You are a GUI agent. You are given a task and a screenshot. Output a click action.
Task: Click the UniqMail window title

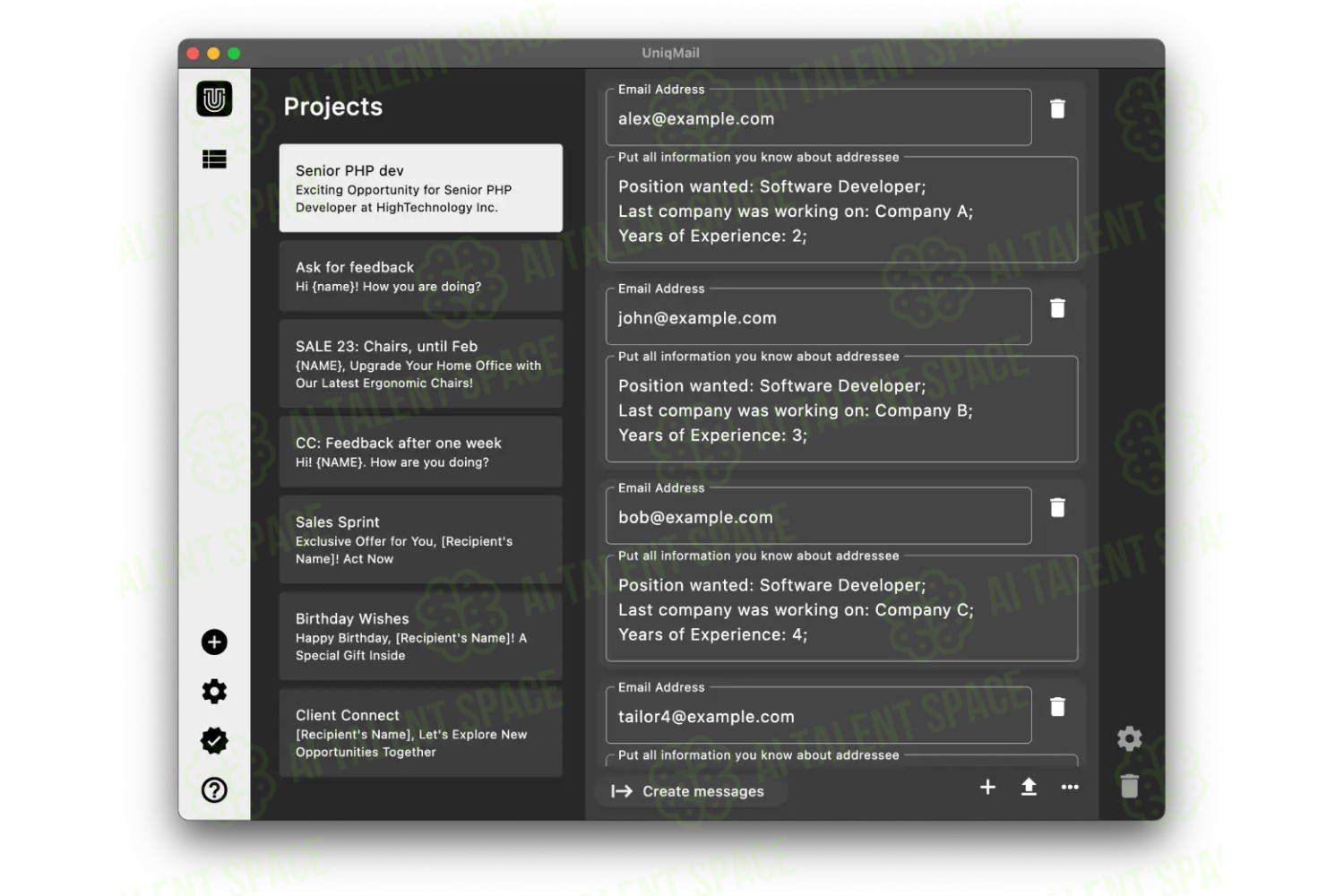670,53
